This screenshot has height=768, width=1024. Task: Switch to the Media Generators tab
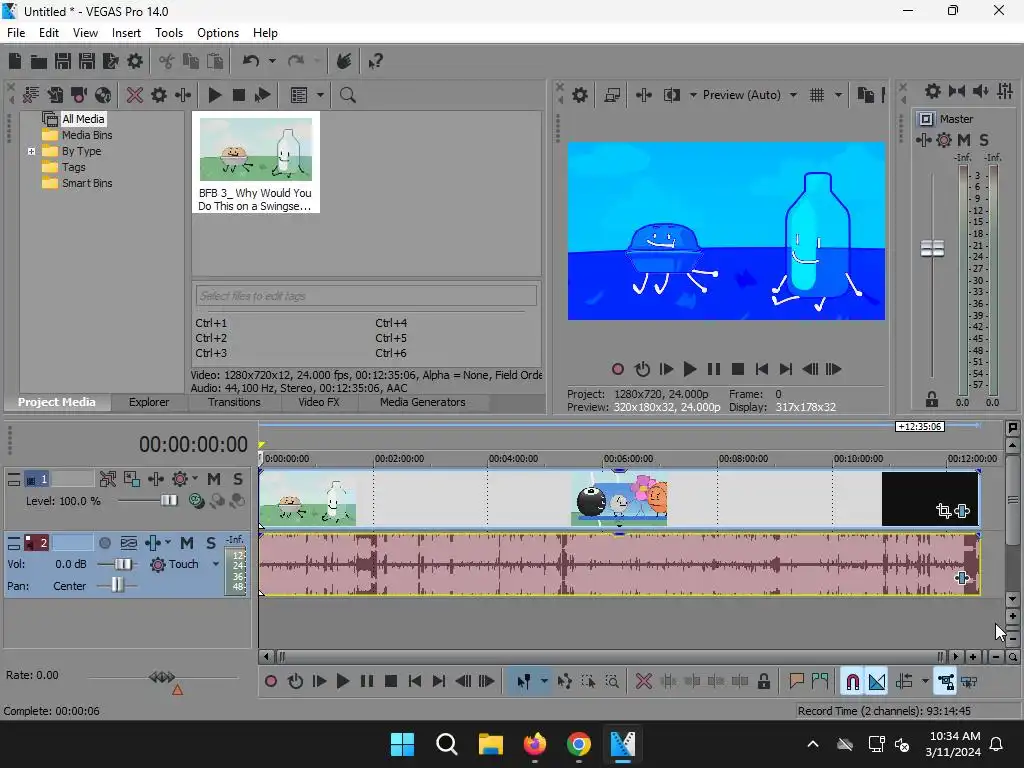[423, 402]
